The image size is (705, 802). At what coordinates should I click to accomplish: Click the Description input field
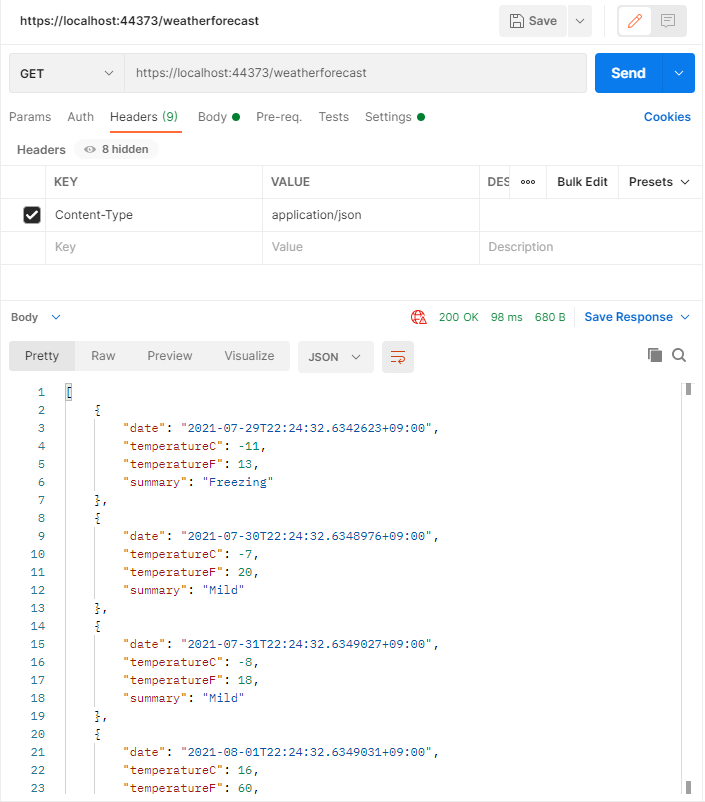click(x=591, y=248)
